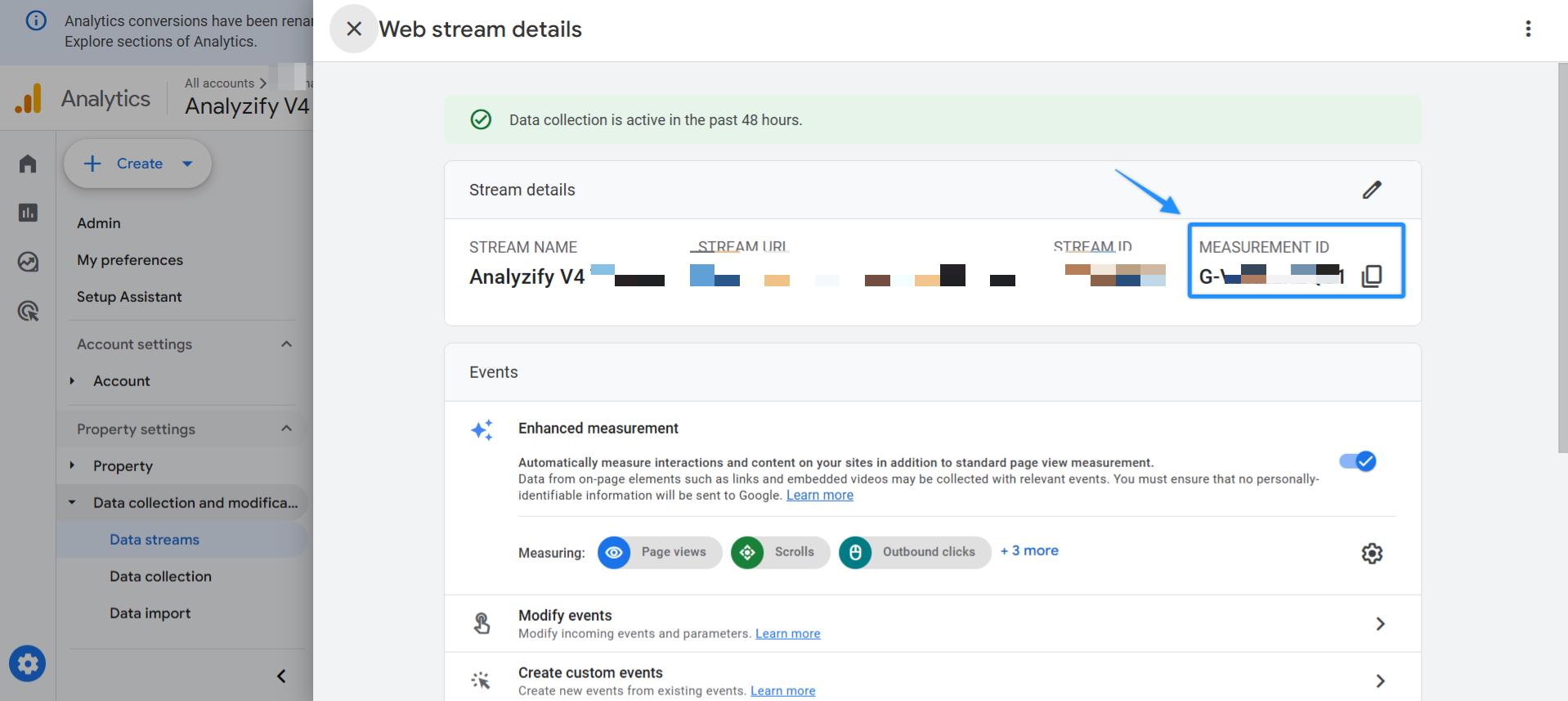Image resolution: width=1568 pixels, height=701 pixels.
Task: Open Explore icon in left rail
Action: pyautogui.click(x=28, y=262)
